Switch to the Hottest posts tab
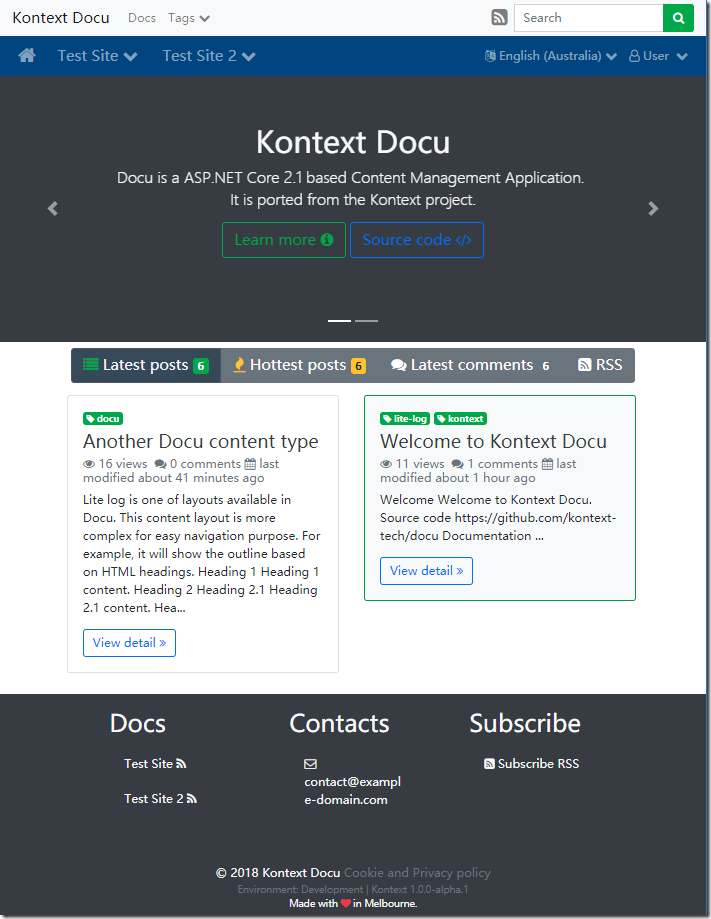Image resolution: width=711 pixels, height=919 pixels. (x=300, y=365)
